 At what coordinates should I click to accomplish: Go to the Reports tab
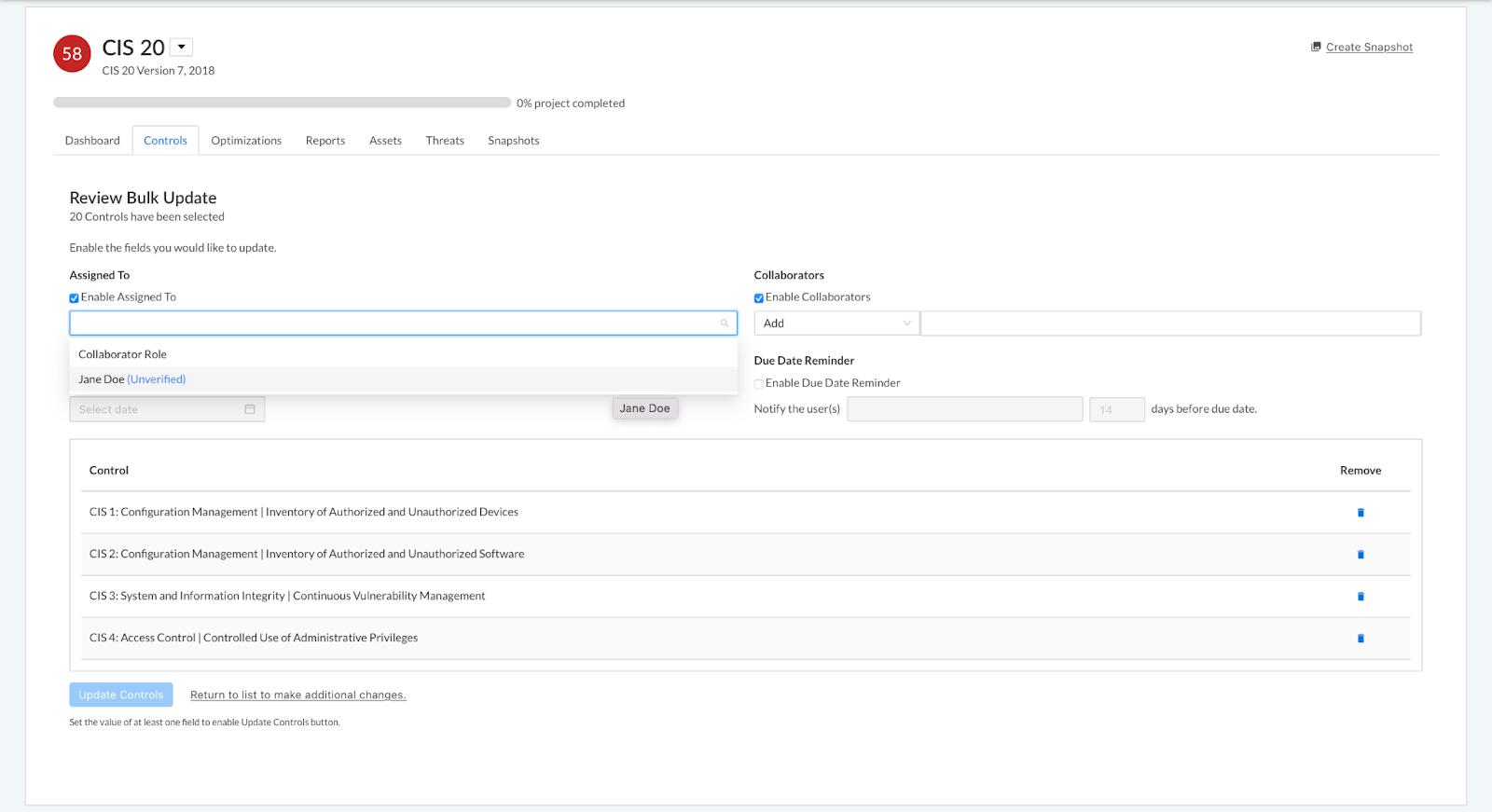(325, 141)
